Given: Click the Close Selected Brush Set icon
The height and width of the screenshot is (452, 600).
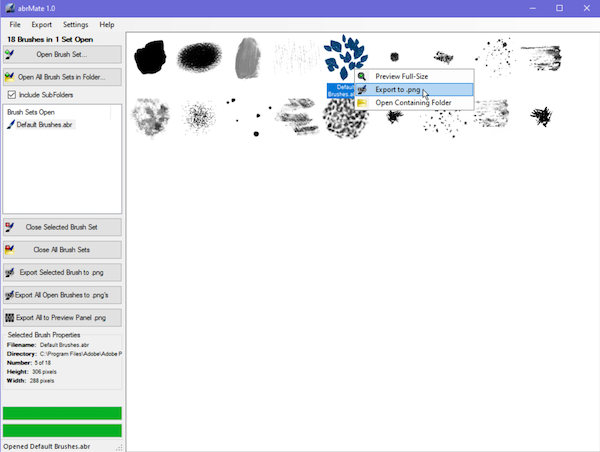Looking at the screenshot, I should pos(10,227).
